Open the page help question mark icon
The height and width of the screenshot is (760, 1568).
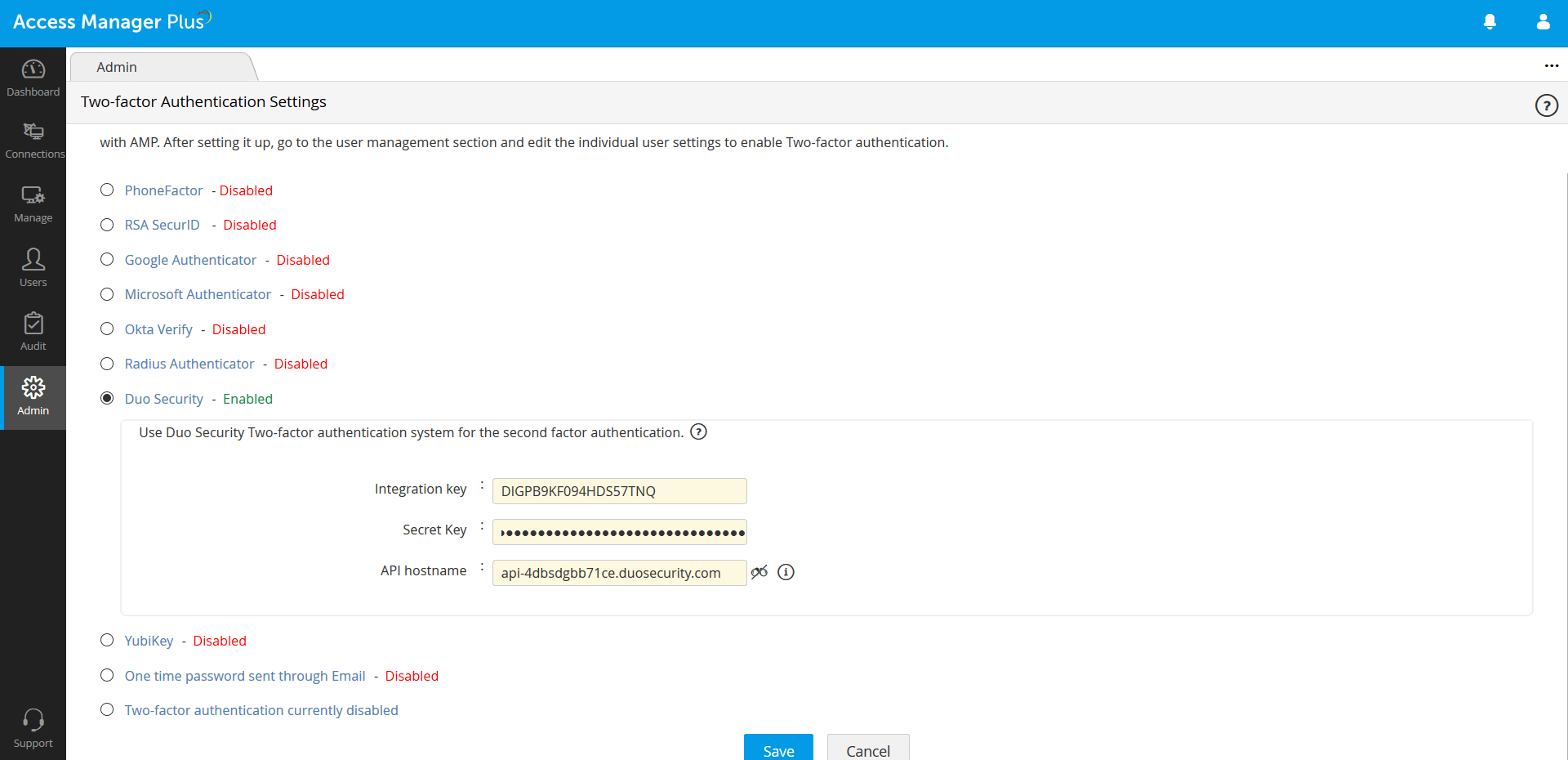[1546, 105]
